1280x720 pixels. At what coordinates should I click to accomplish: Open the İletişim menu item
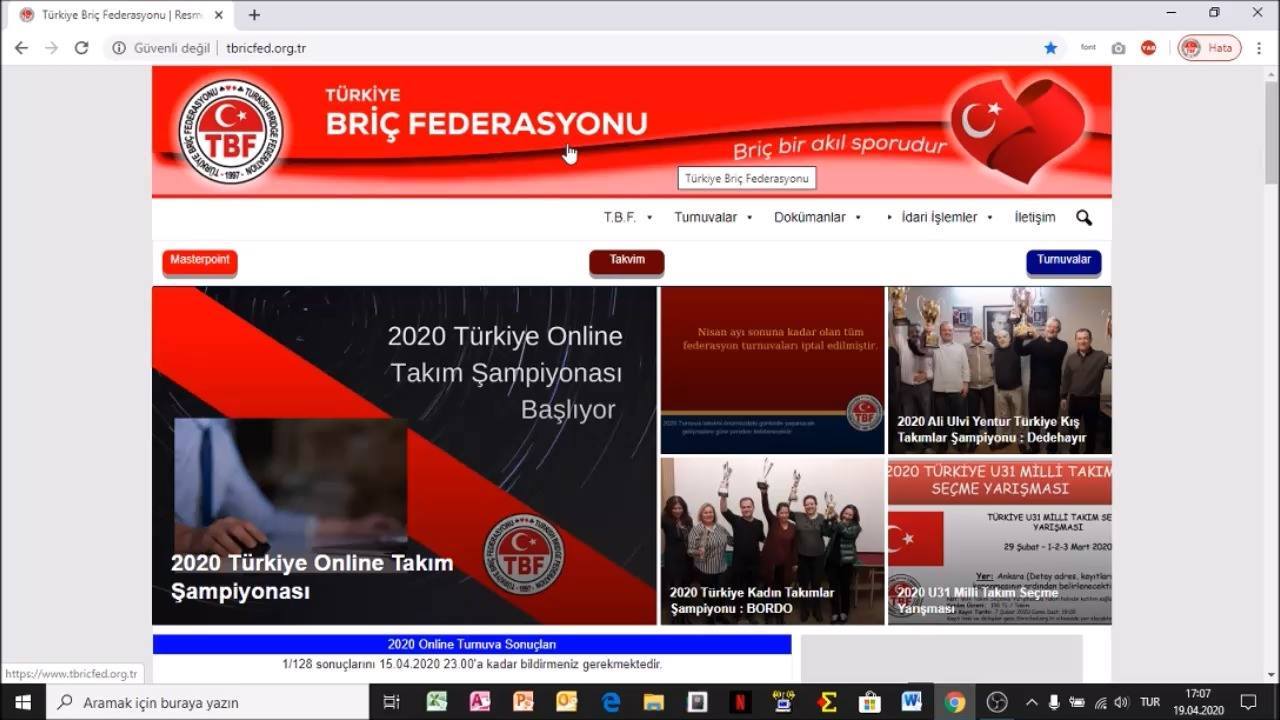pos(1035,217)
